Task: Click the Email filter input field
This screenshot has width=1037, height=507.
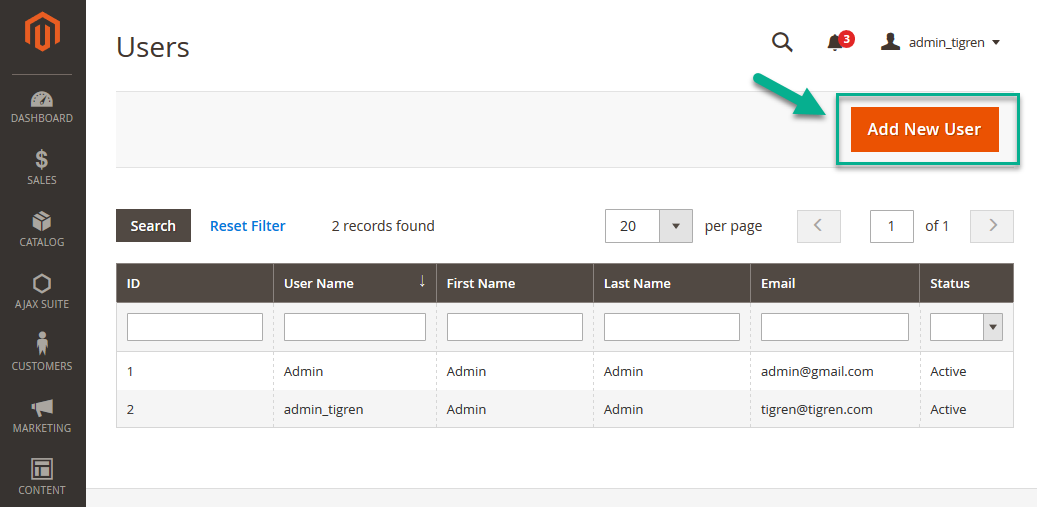Action: pos(834,327)
